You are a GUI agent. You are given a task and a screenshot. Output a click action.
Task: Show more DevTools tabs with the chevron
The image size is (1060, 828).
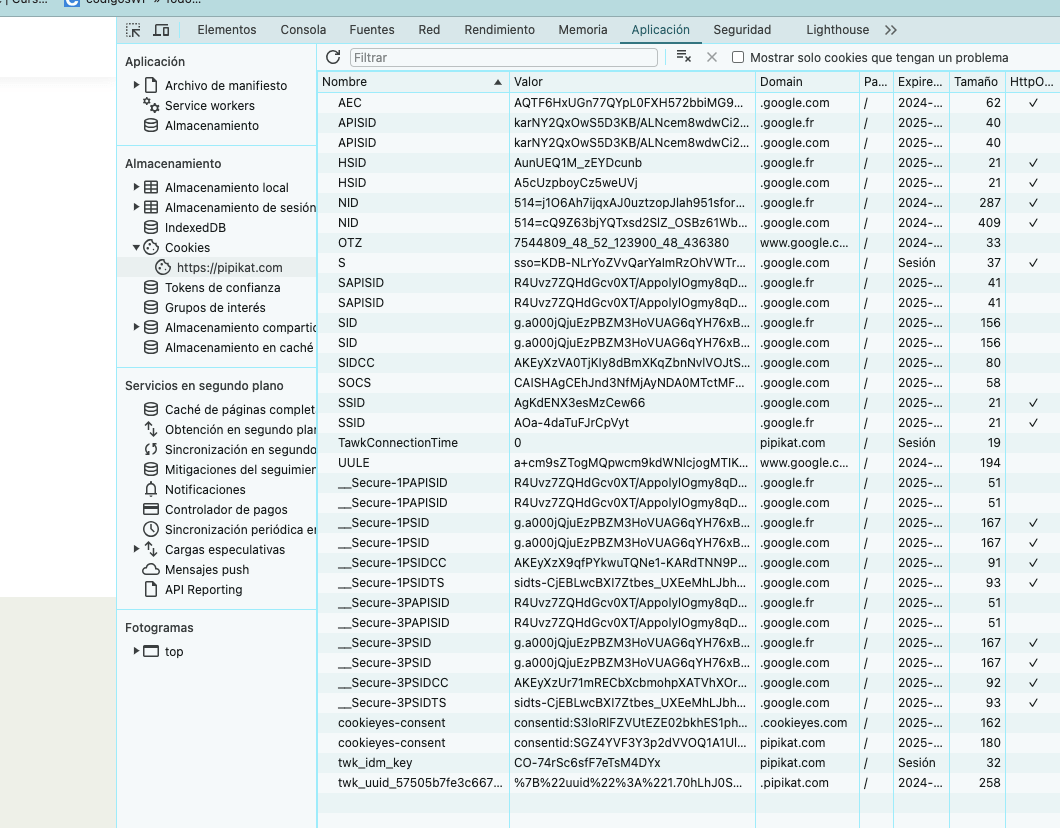click(x=891, y=30)
